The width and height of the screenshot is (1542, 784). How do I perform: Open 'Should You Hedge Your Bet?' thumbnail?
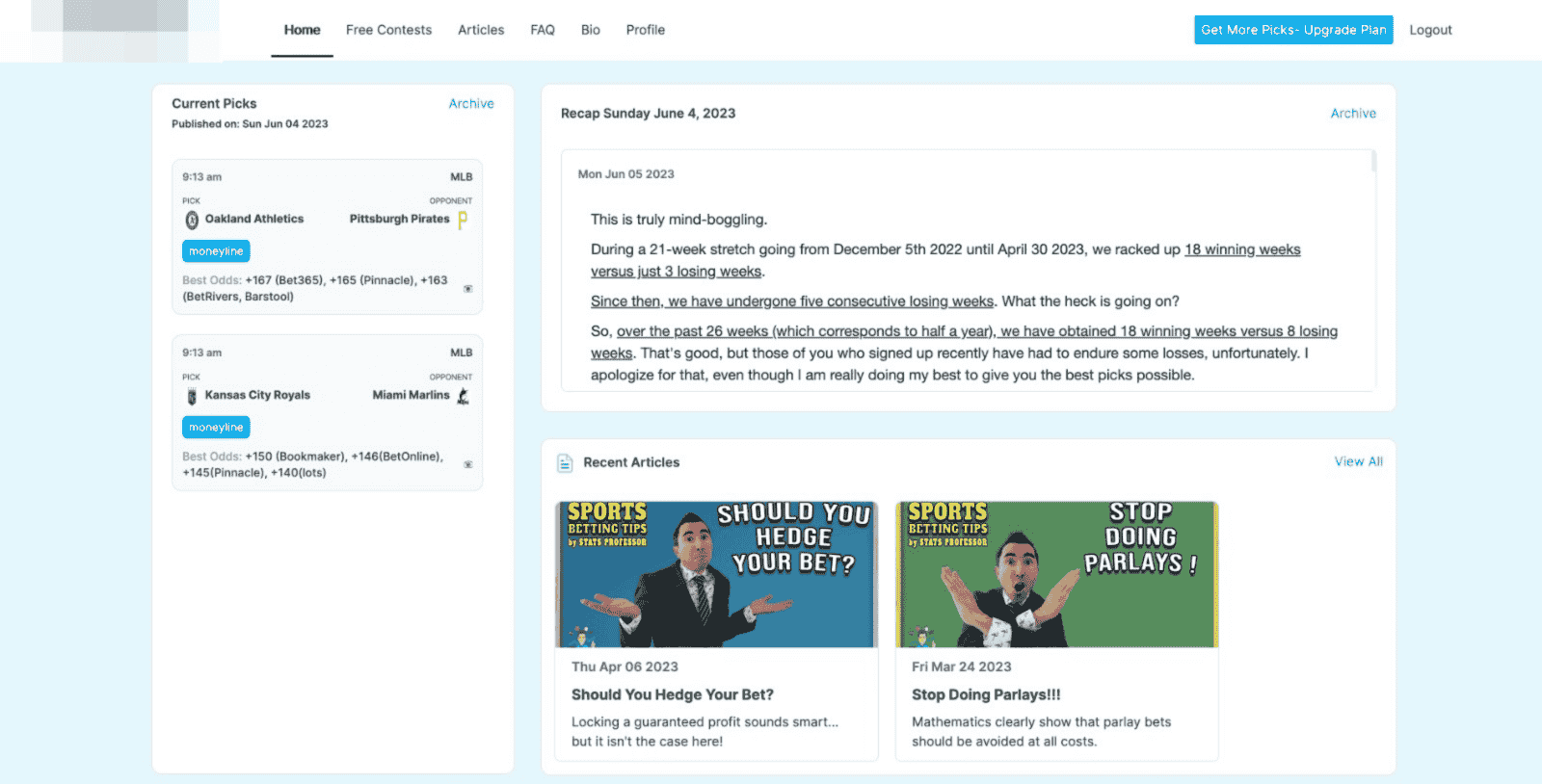coord(716,574)
